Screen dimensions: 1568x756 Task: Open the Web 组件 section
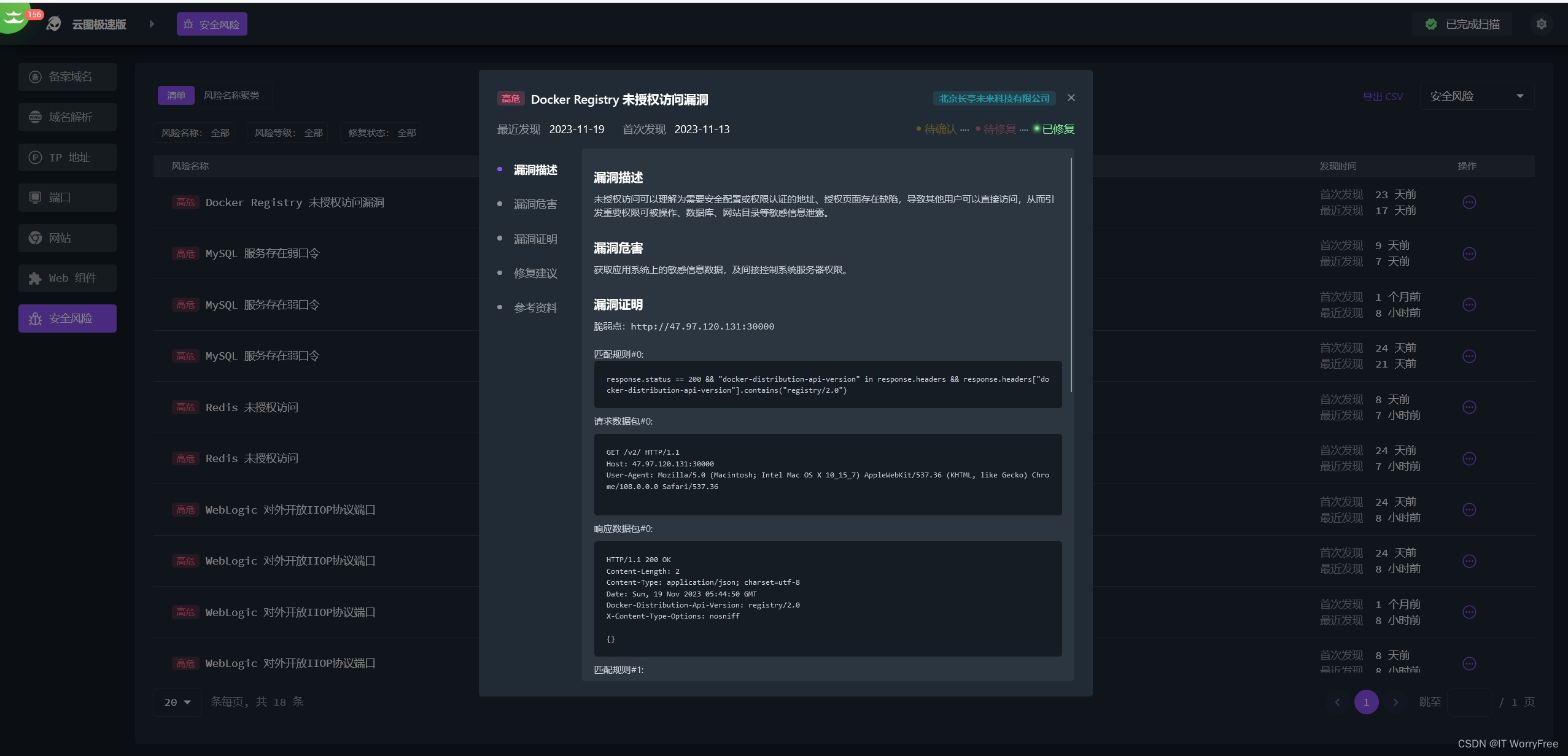[x=68, y=278]
